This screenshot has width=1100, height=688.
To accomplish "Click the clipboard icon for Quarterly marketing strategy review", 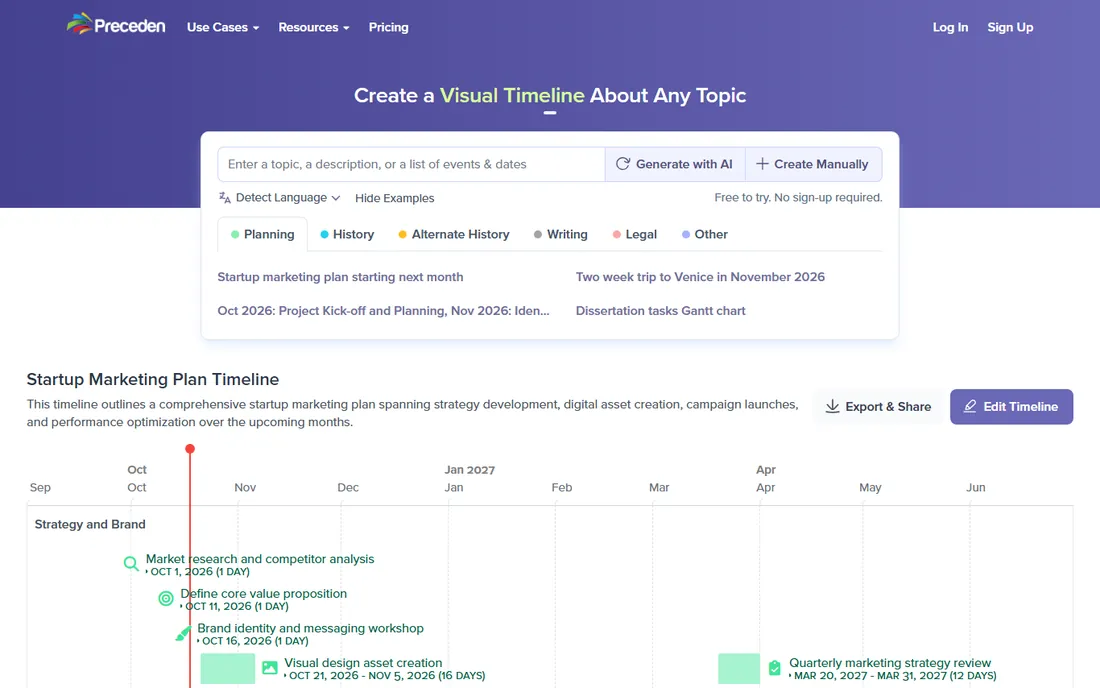I will 774,668.
